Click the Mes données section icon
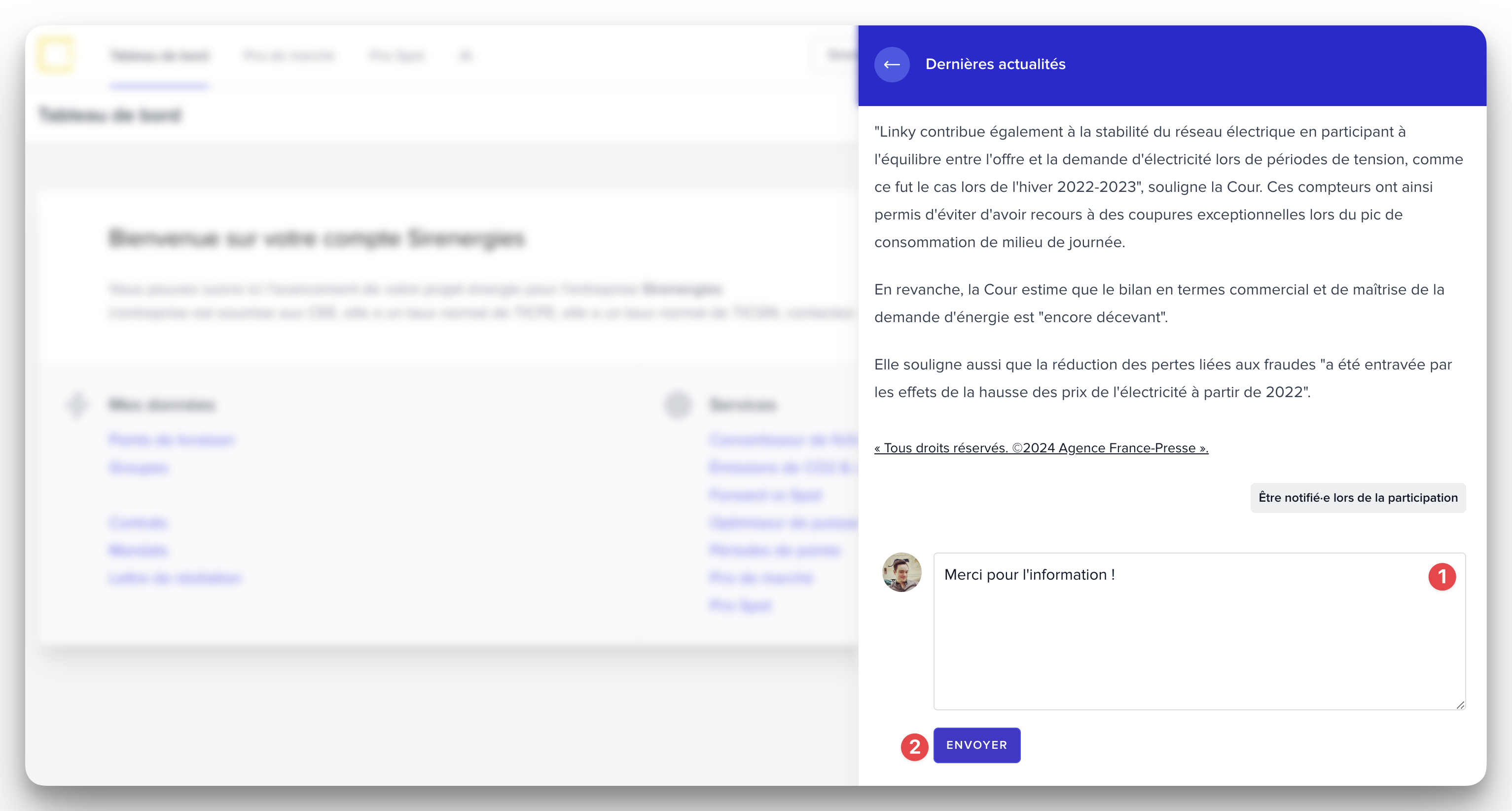This screenshot has height=811, width=1512. [x=77, y=405]
